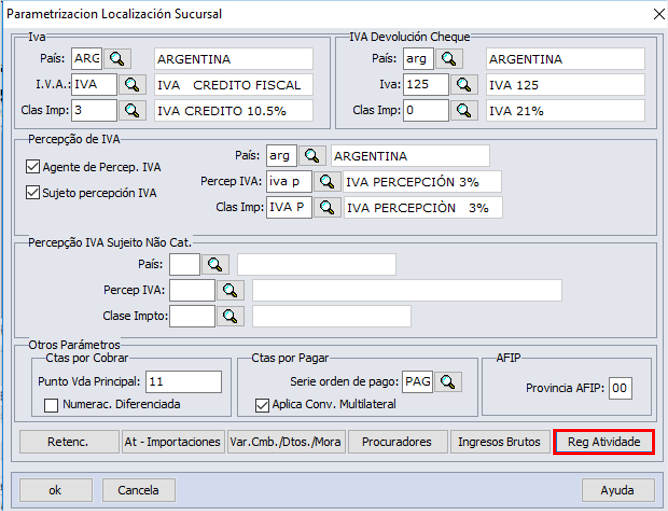Open Procuradores button
This screenshot has height=511, width=668.
tap(397, 442)
